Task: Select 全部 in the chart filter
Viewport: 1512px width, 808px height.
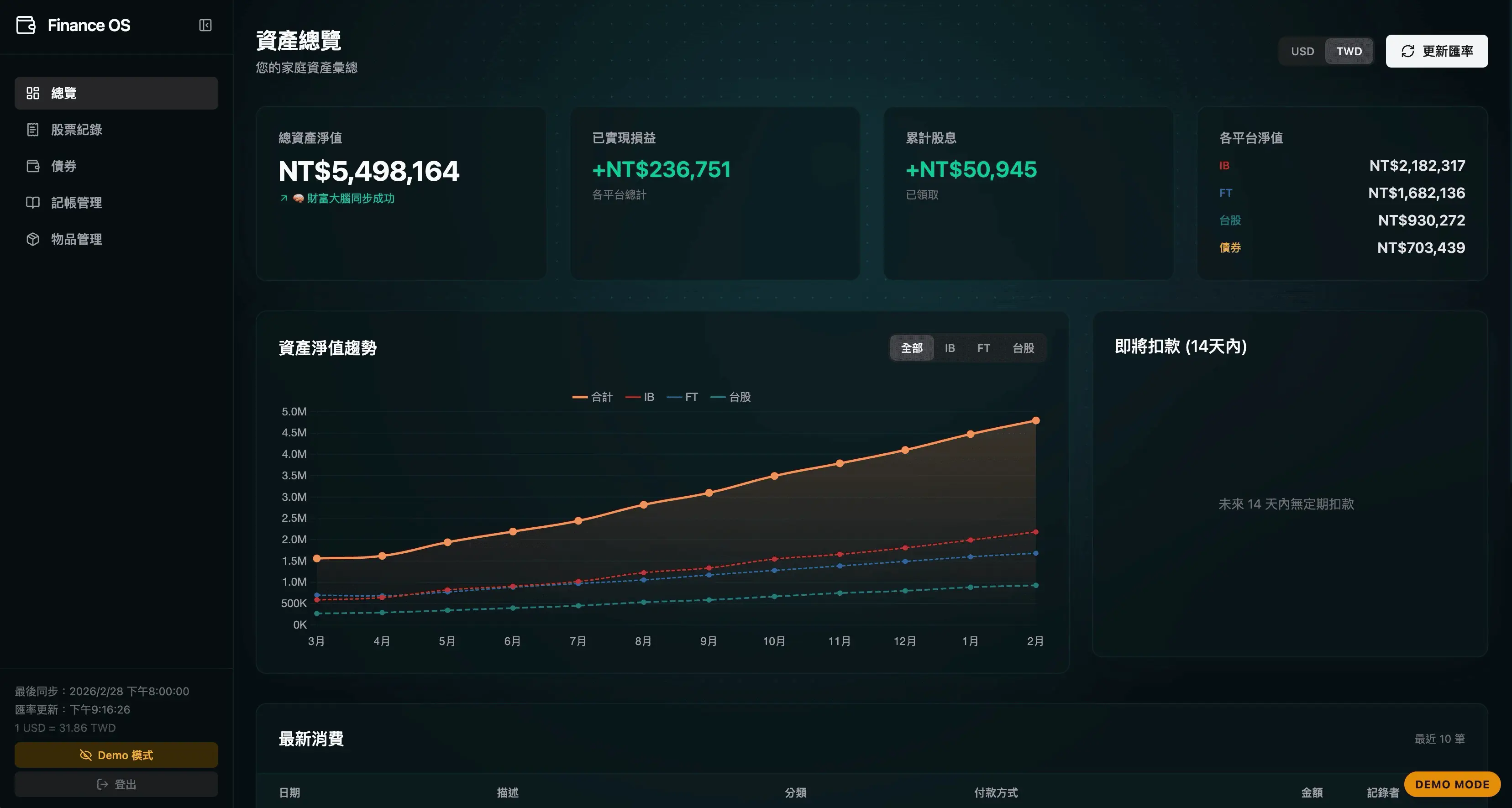Action: click(912, 347)
